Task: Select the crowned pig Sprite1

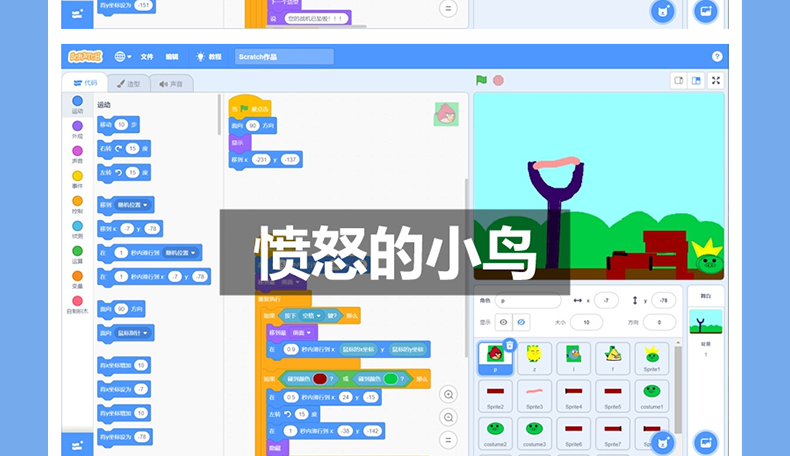Action: [652, 358]
